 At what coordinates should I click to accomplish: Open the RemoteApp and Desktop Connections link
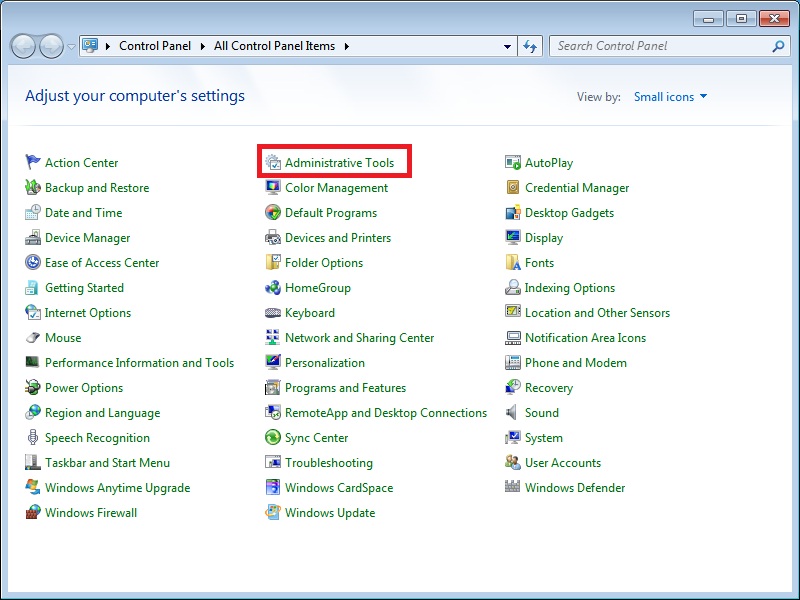[386, 413]
